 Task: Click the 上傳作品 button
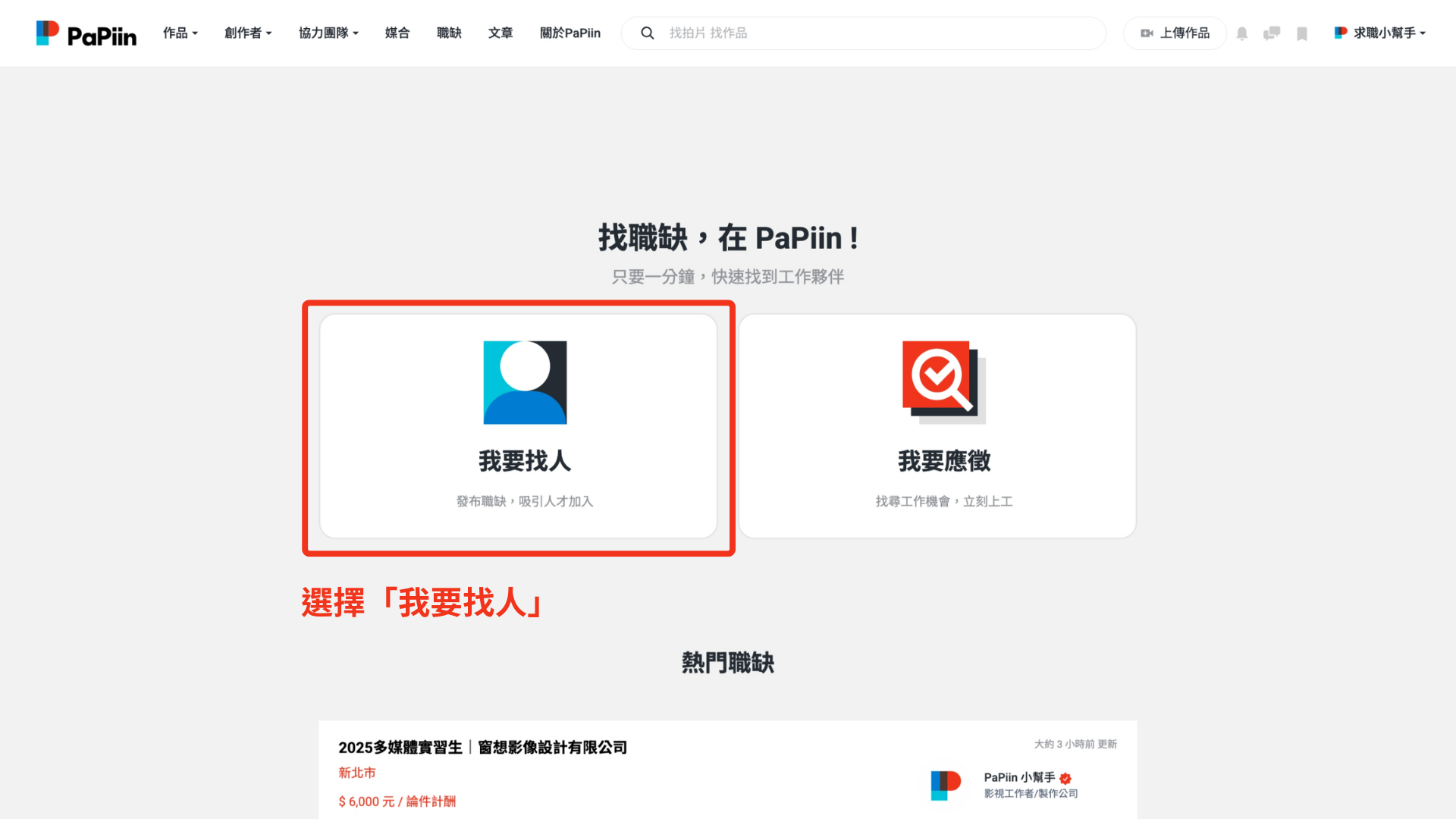coord(1175,33)
